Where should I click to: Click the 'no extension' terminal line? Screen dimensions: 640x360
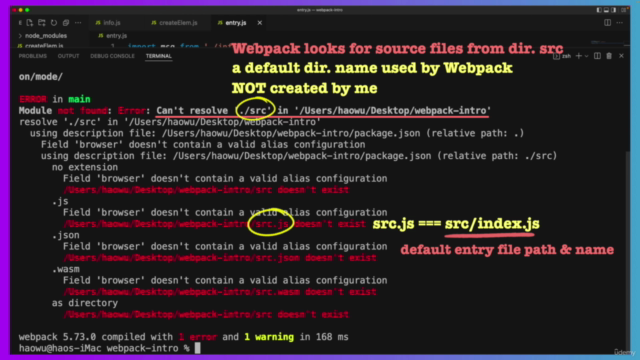[85, 167]
